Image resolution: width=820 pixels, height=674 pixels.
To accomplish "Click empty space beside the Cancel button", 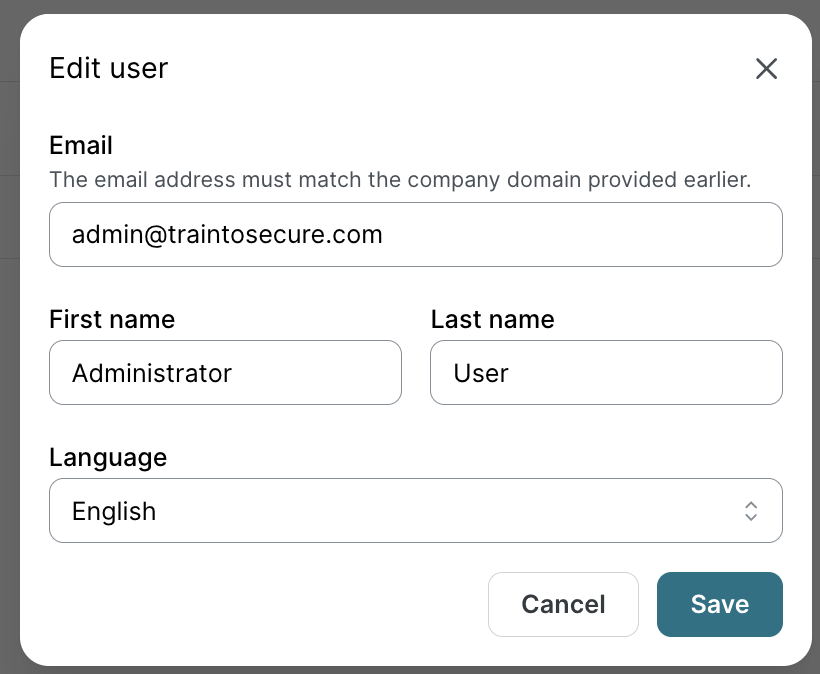I will (x=260, y=604).
